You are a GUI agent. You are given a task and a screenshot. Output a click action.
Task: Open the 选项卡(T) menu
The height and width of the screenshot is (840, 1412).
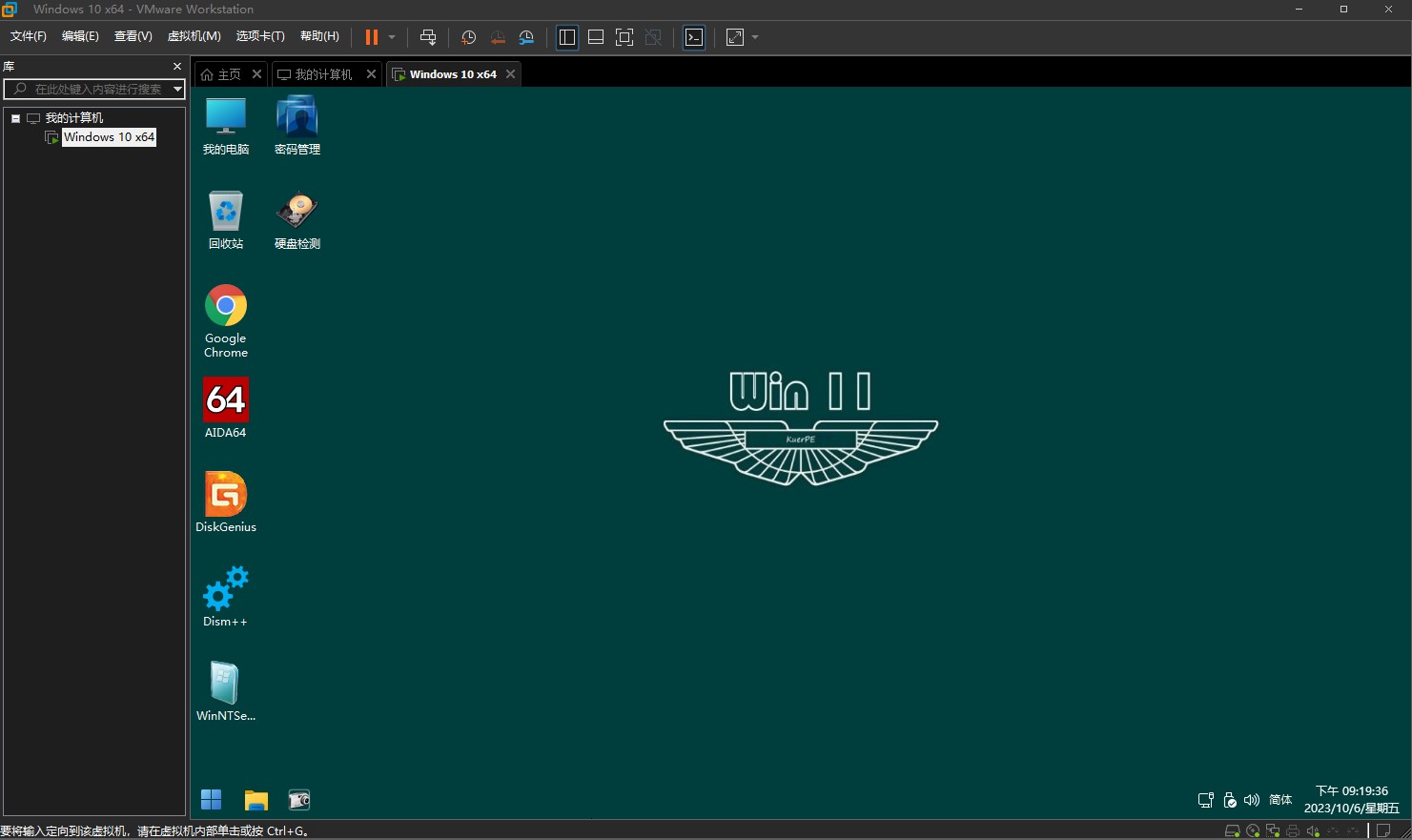pos(260,36)
